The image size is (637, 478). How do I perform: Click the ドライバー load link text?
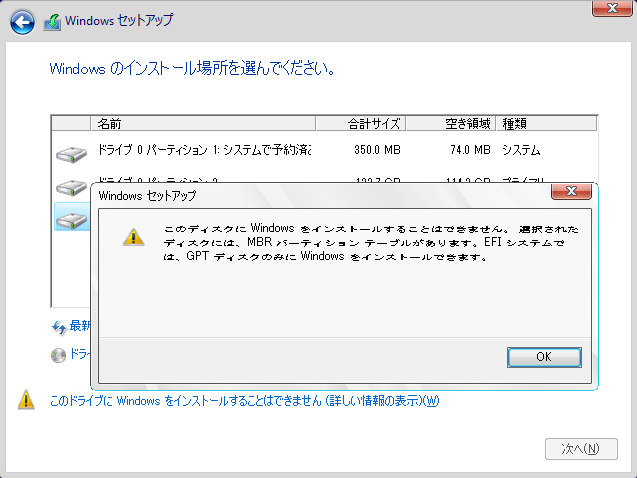click(x=80, y=354)
